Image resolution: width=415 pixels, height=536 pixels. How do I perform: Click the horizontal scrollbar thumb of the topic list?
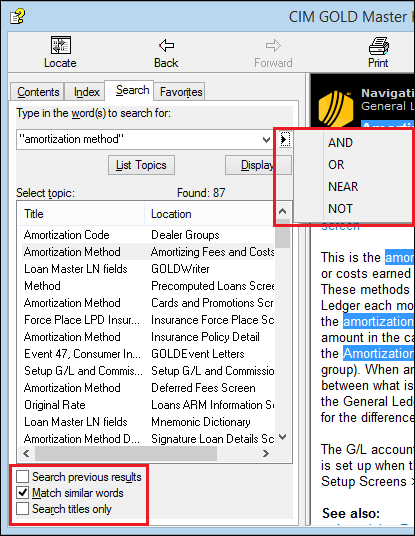point(126,454)
